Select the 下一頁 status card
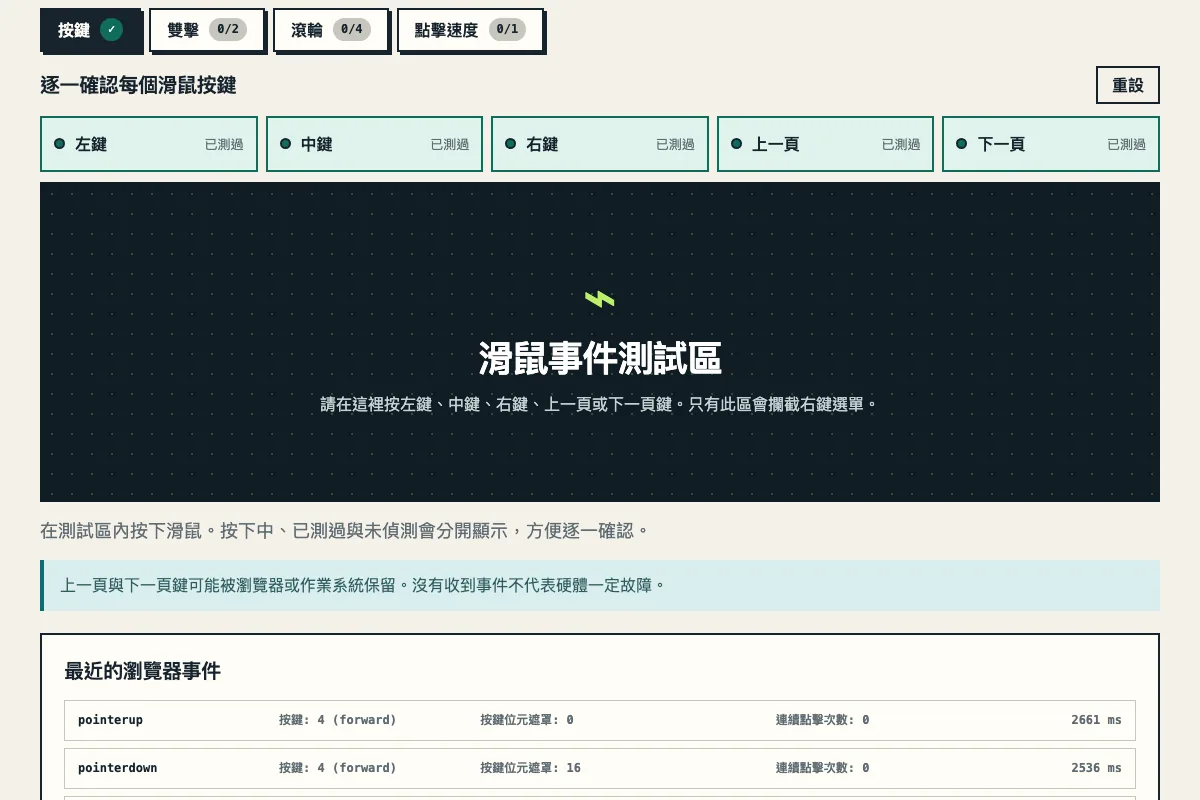This screenshot has height=800, width=1200. (x=1051, y=144)
